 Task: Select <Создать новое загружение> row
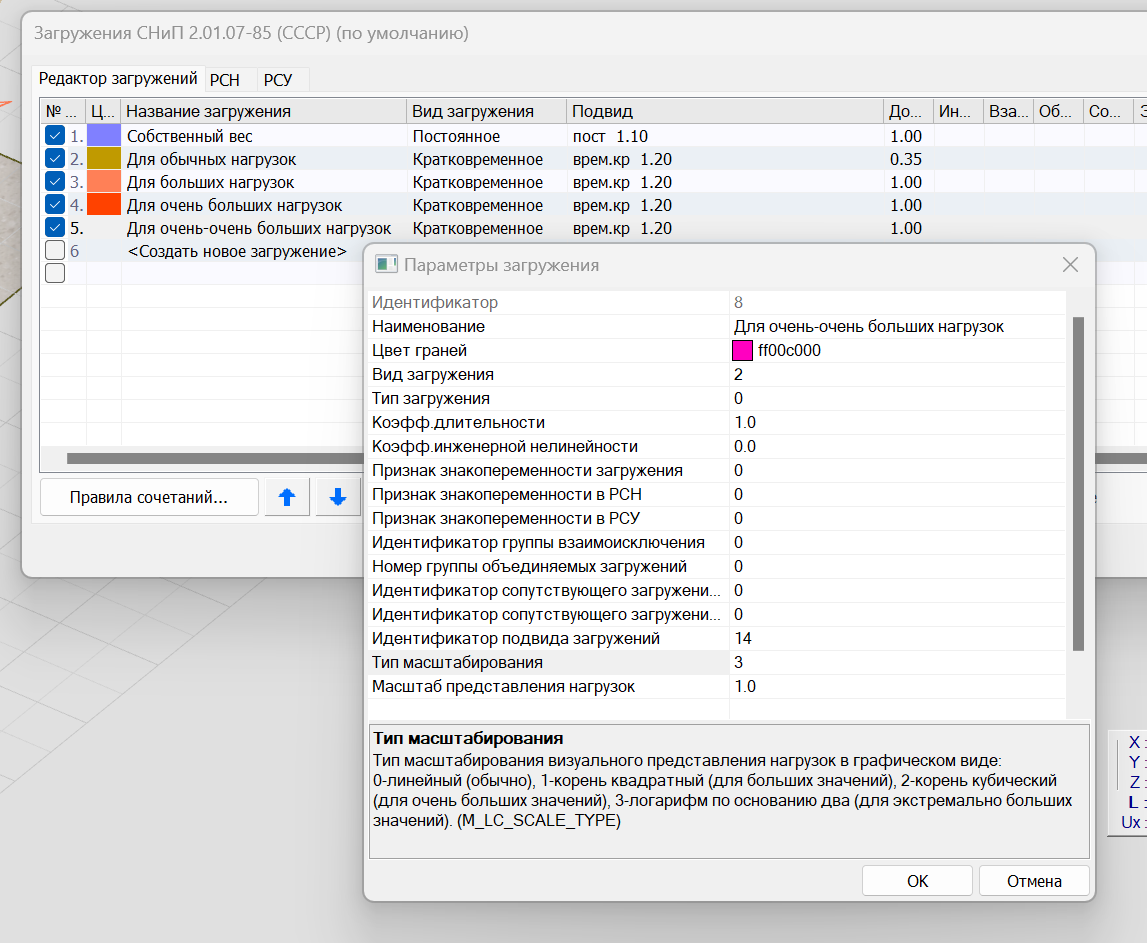237,252
